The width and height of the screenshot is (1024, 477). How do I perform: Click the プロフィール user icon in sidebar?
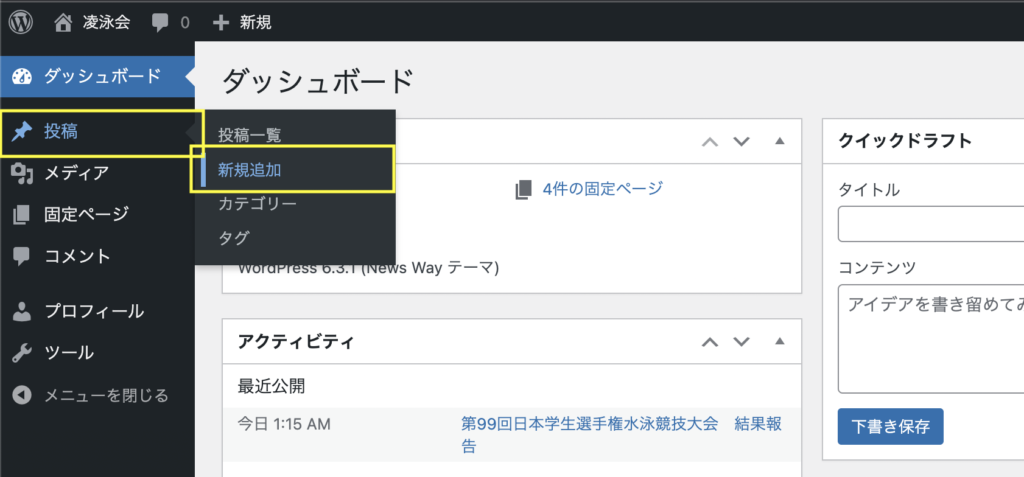[x=21, y=311]
